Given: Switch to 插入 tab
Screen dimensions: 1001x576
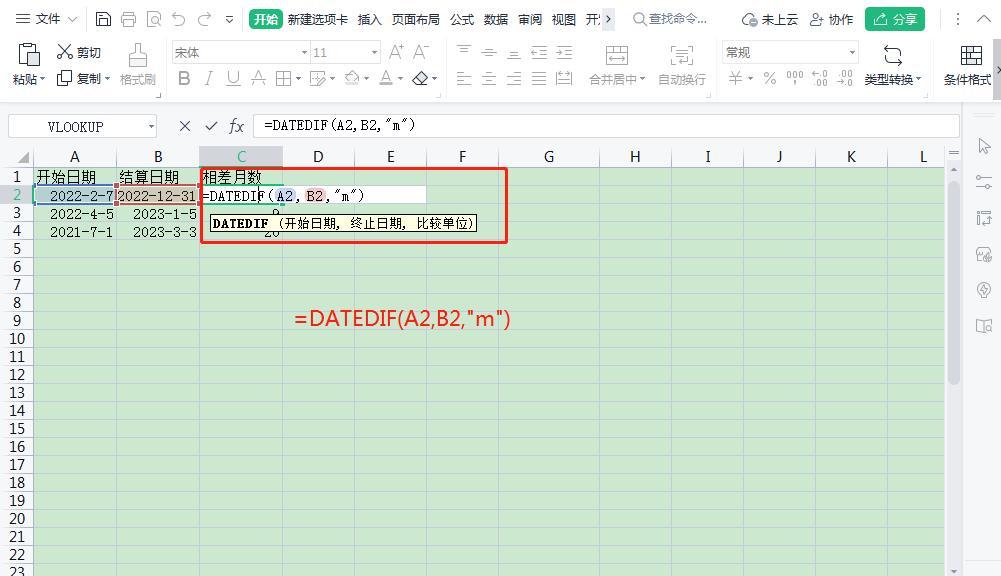Looking at the screenshot, I should coord(370,19).
